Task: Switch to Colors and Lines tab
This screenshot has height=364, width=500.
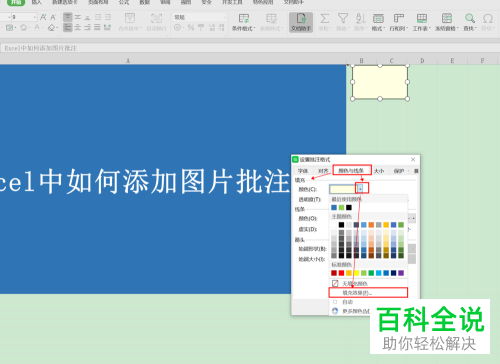Action: click(x=352, y=171)
